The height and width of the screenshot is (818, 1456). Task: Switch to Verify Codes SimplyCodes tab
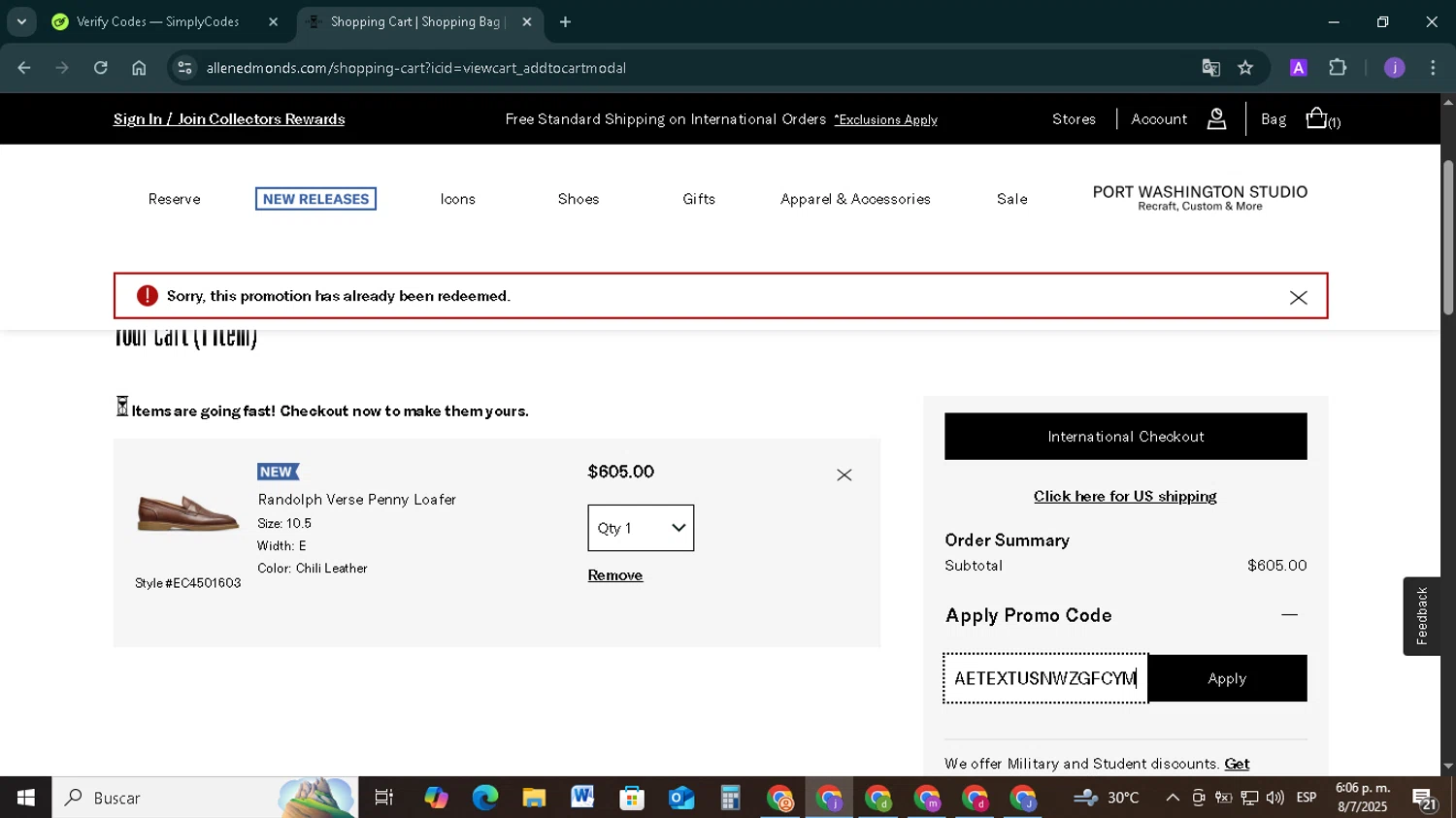[157, 21]
